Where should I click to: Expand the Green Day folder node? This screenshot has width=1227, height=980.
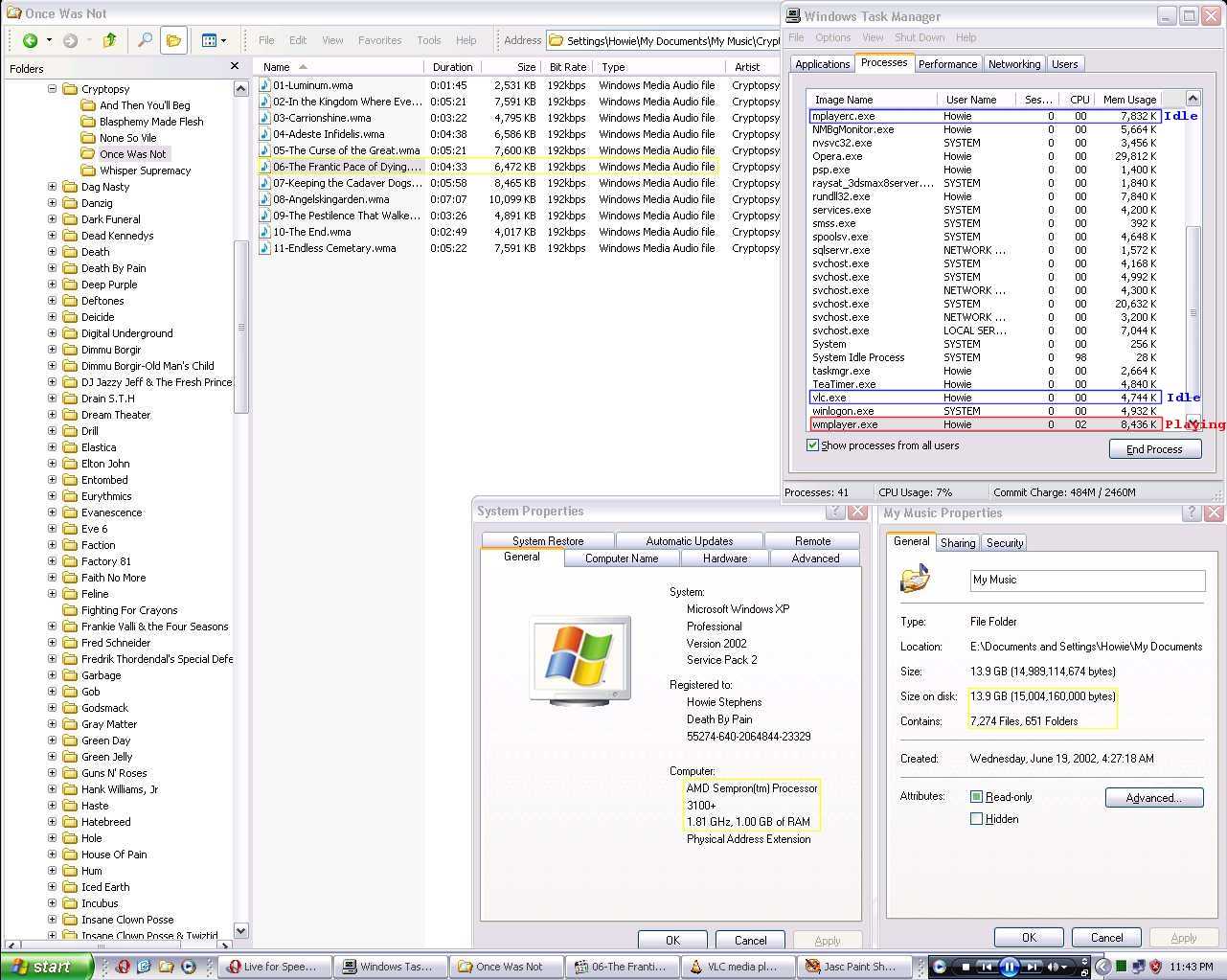53,741
